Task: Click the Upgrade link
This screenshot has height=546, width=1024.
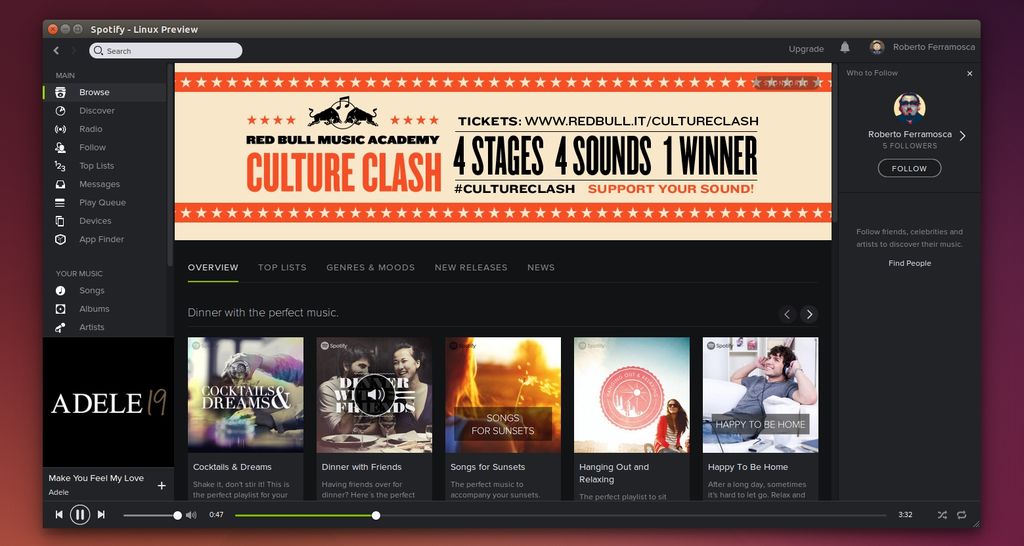Action: 806,49
